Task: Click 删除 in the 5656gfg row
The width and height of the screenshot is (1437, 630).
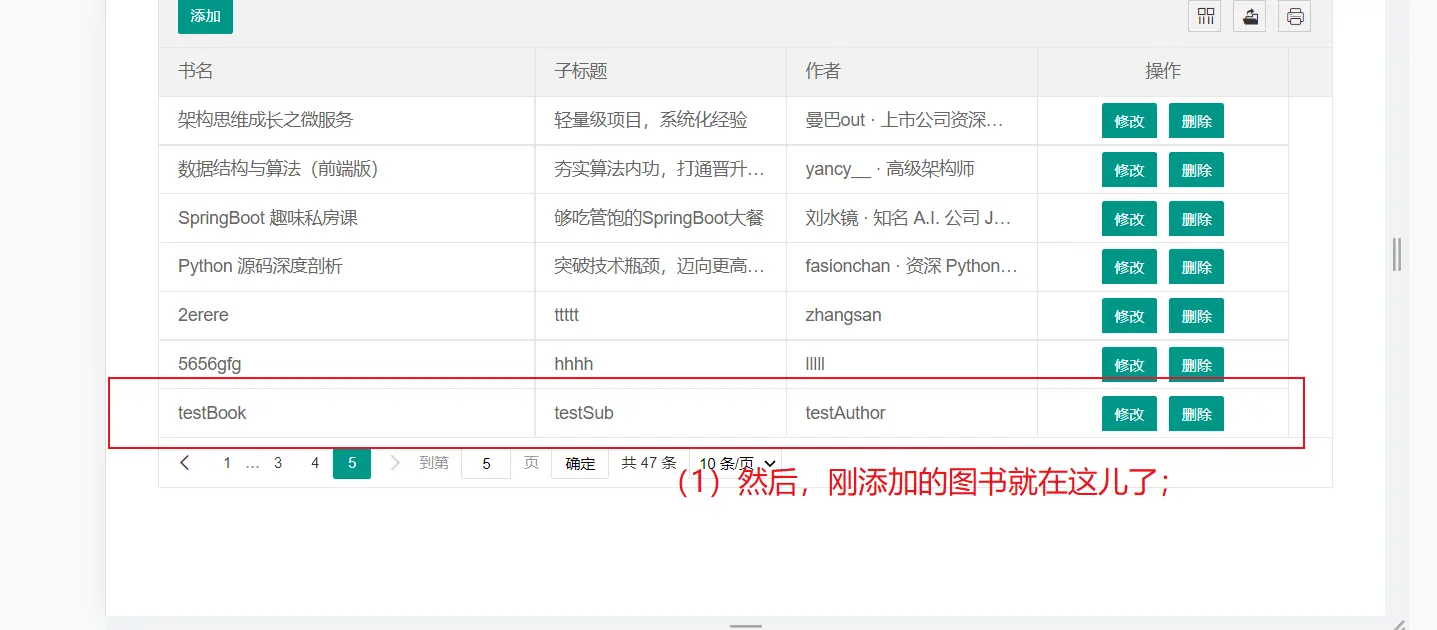Action: click(x=1196, y=365)
